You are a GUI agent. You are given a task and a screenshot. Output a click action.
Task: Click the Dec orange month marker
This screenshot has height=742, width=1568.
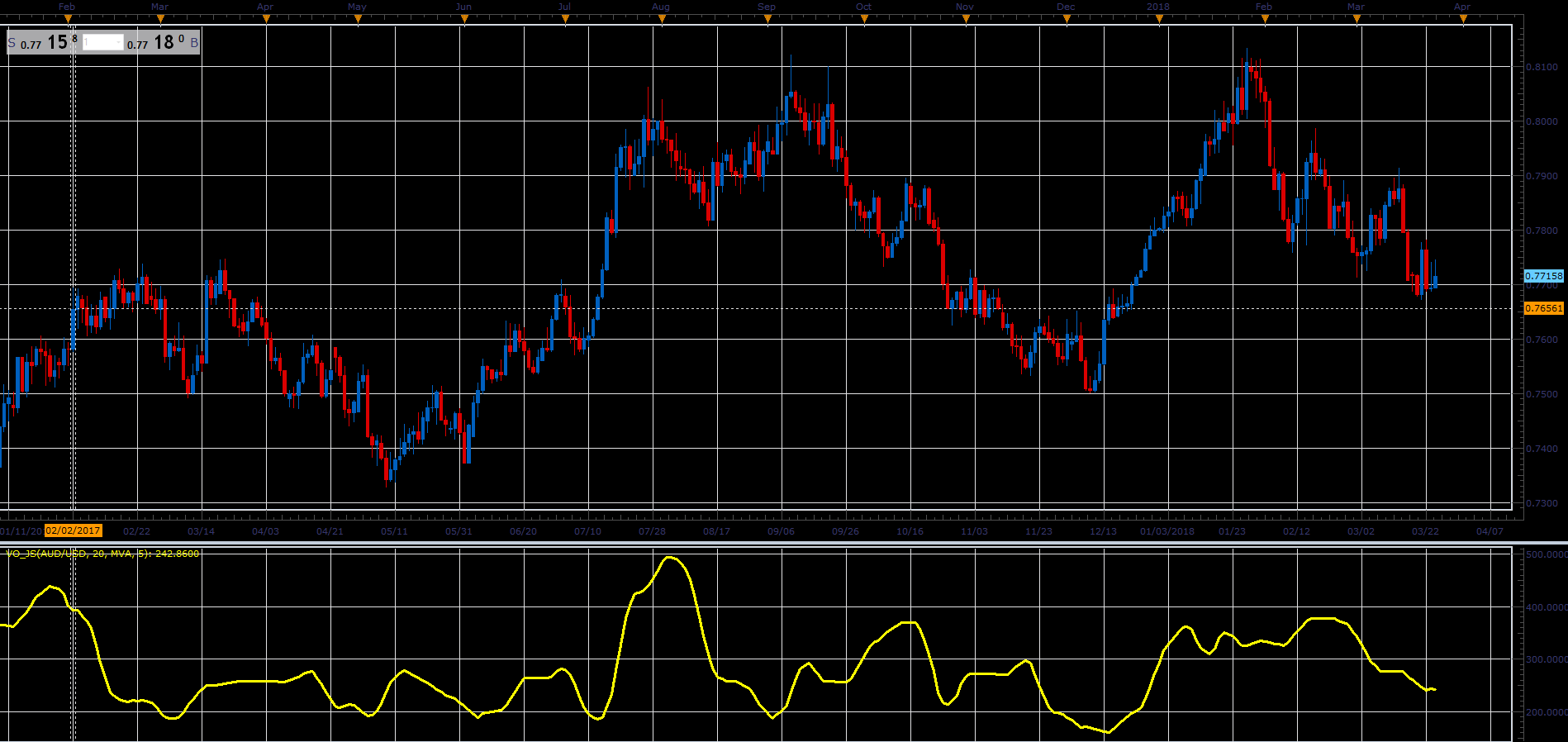1067,20
